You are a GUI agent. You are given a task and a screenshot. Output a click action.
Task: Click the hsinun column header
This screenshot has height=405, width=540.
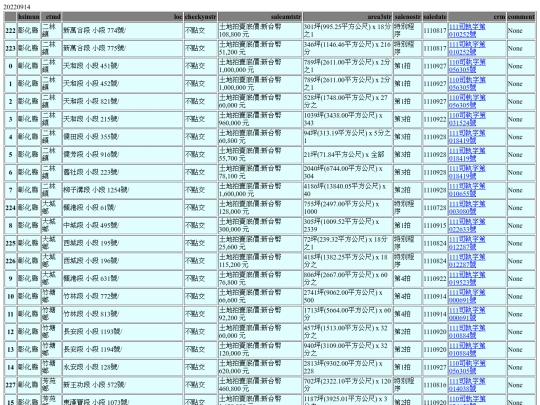pyautogui.click(x=29, y=17)
